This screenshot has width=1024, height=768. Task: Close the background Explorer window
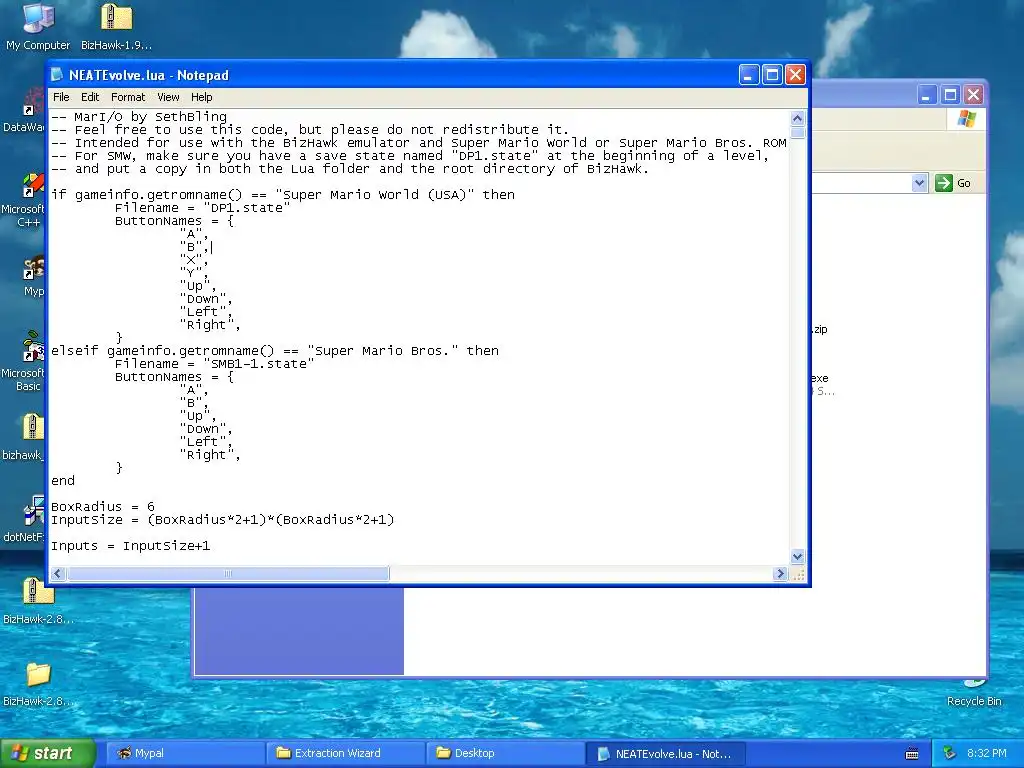974,95
